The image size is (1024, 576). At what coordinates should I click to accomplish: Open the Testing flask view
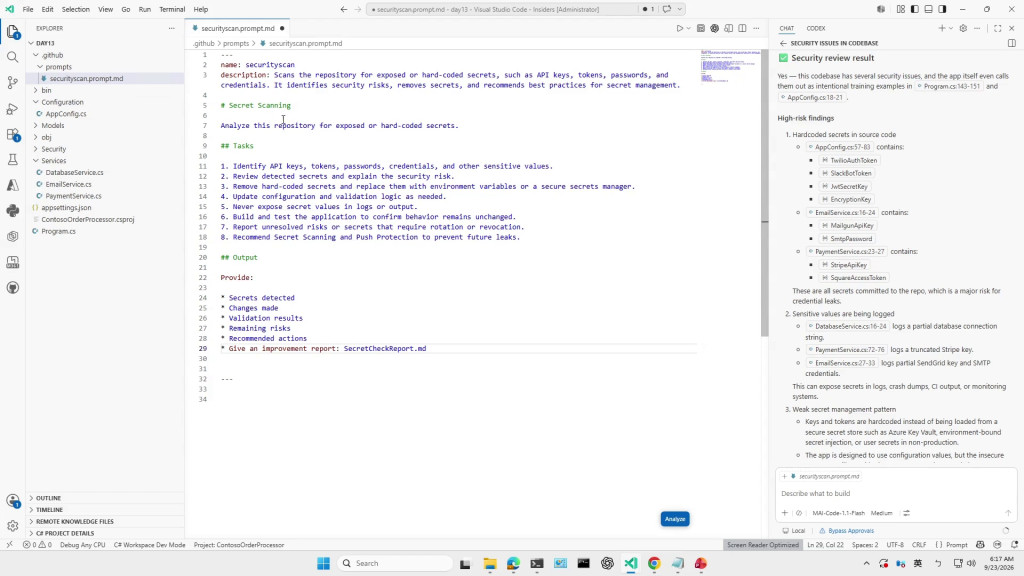point(12,159)
